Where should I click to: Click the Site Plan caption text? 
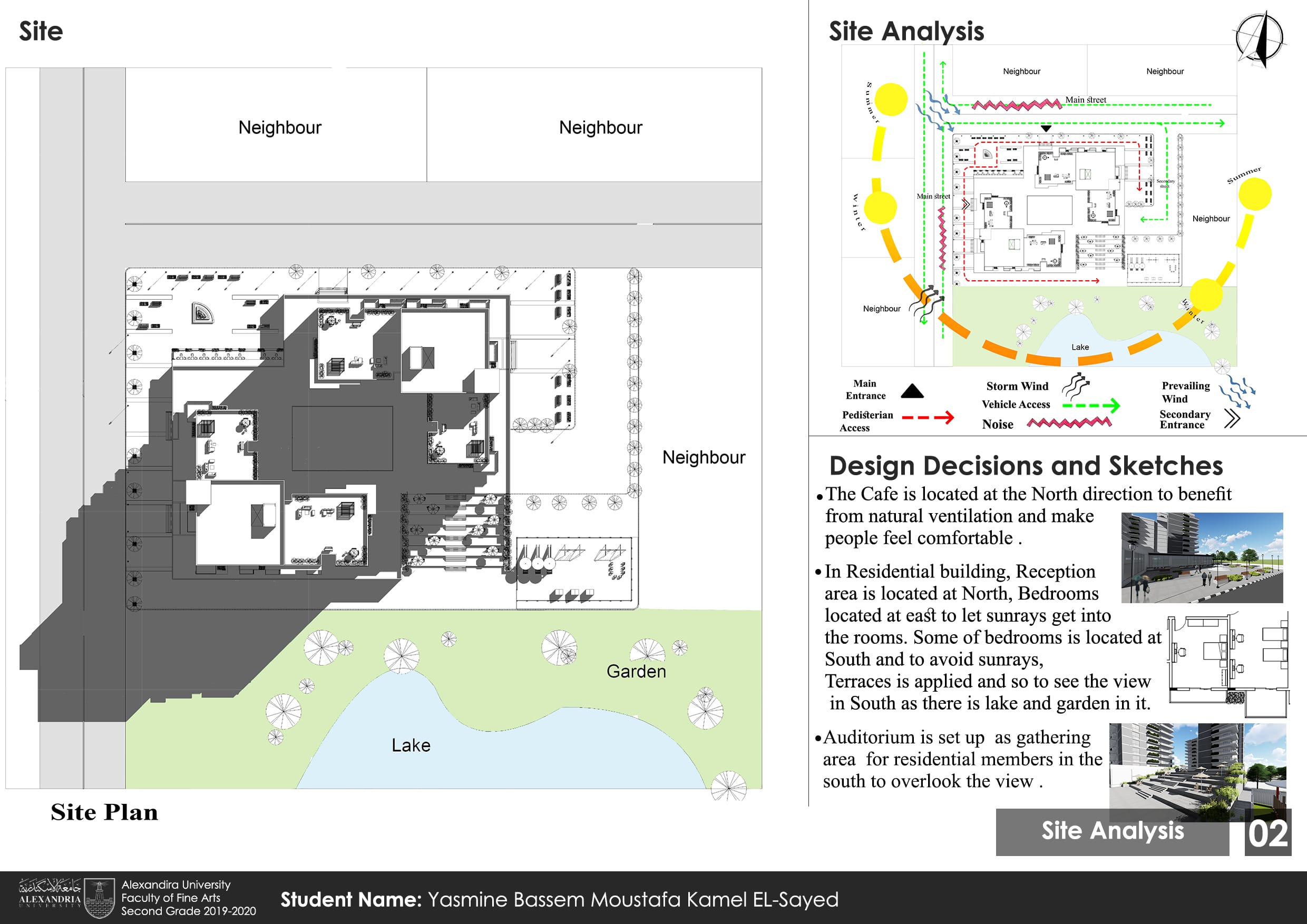(x=104, y=812)
